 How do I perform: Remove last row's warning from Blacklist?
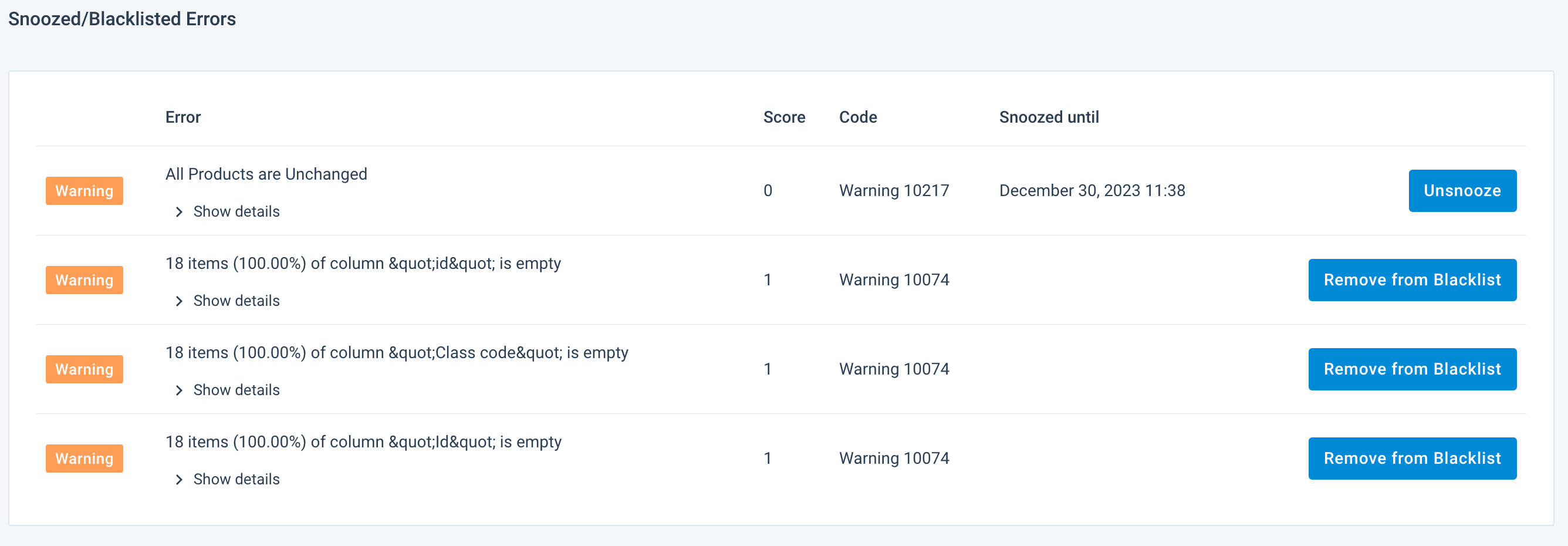tap(1411, 459)
